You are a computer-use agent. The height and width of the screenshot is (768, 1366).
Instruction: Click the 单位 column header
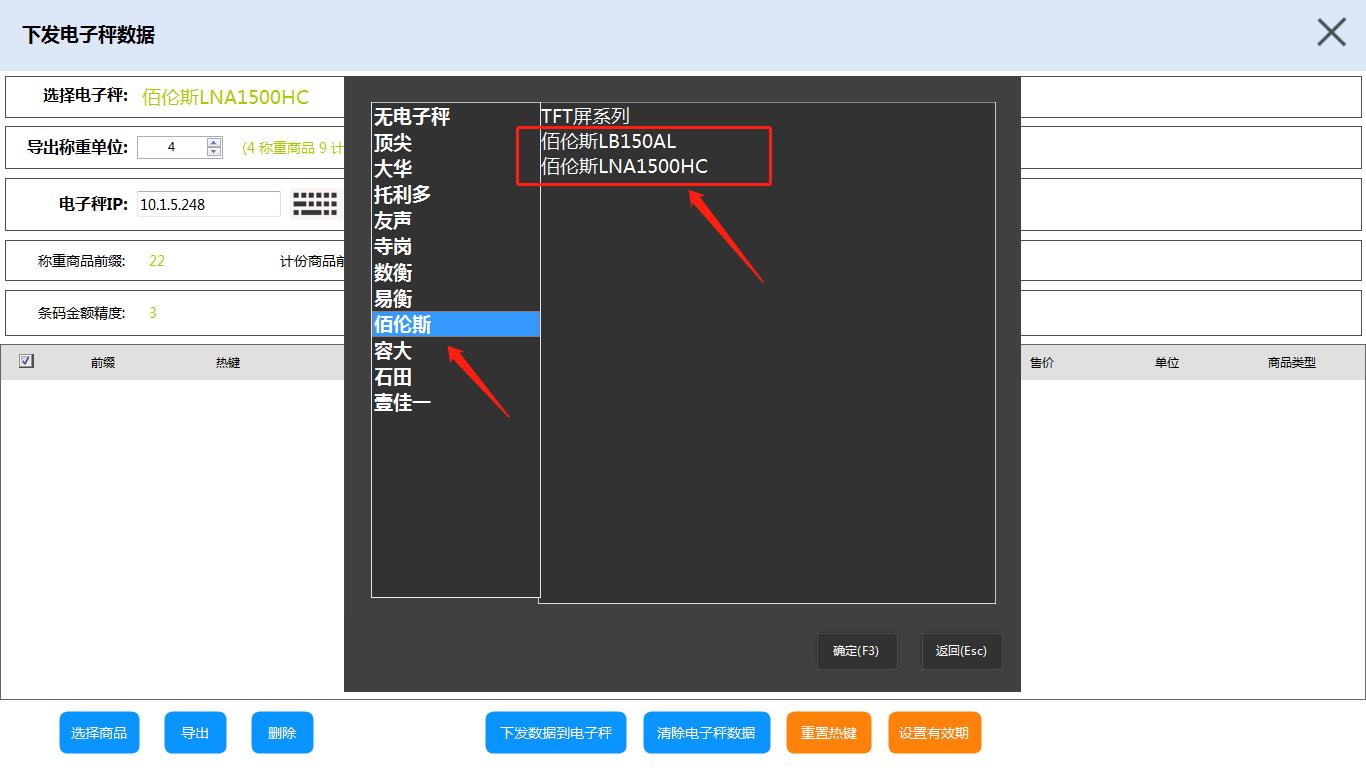pyautogui.click(x=1167, y=363)
